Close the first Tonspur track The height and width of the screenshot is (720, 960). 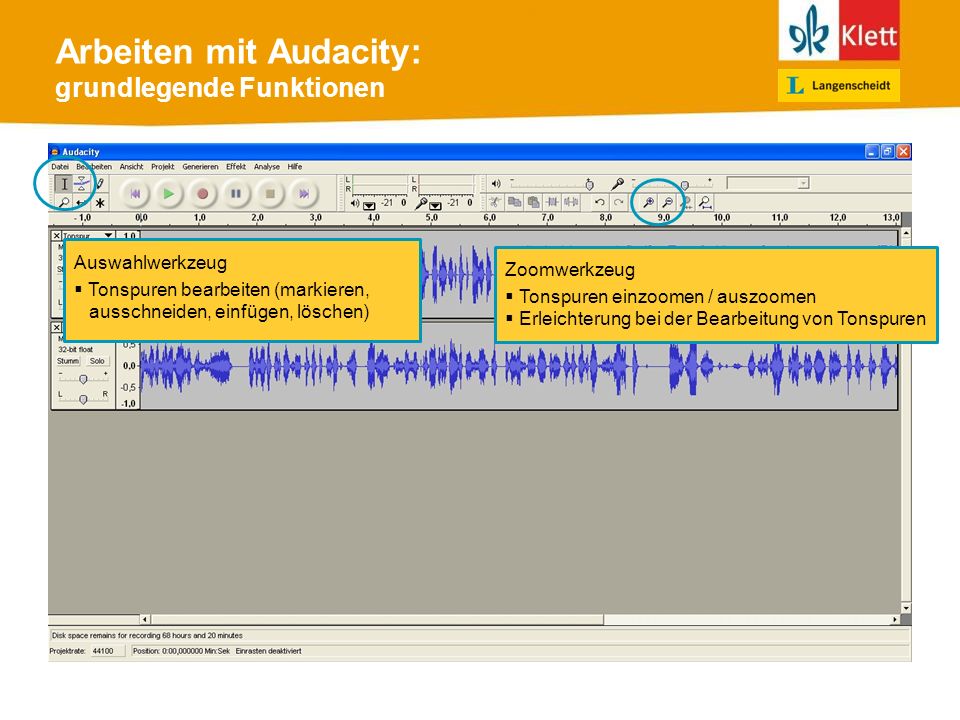(x=56, y=236)
